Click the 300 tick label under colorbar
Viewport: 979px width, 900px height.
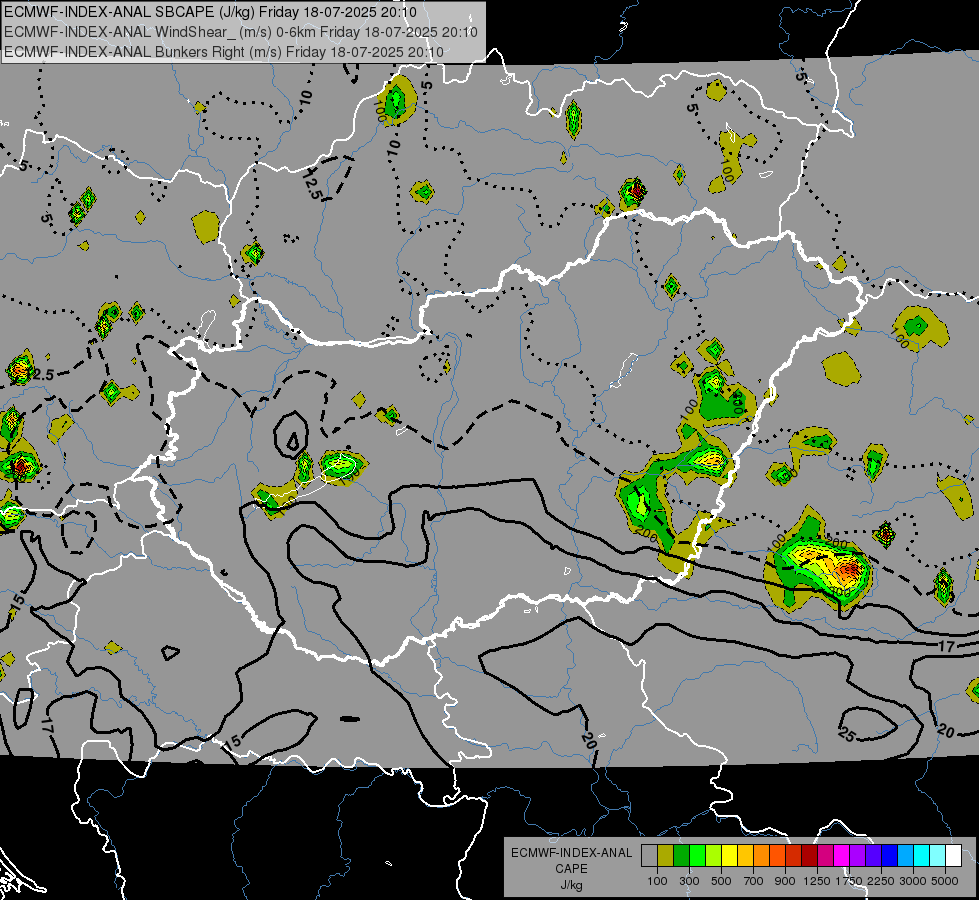[x=689, y=881]
